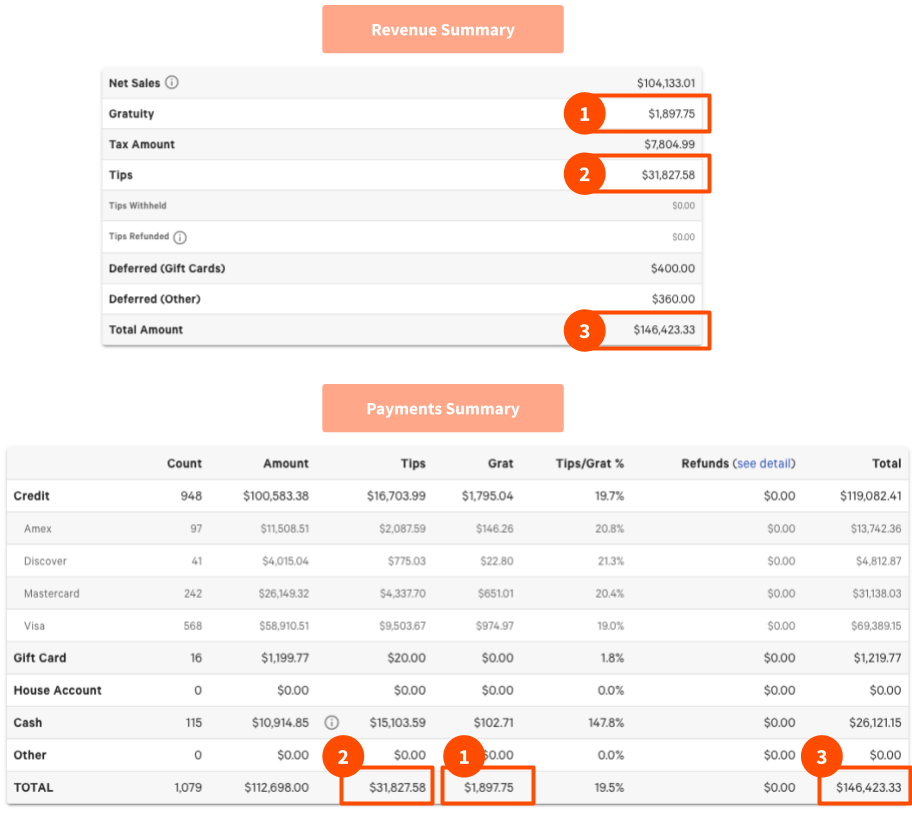This screenshot has height=816, width=912.
Task: Click orange badge 2 above TOTAL tips value
Action: point(344,757)
